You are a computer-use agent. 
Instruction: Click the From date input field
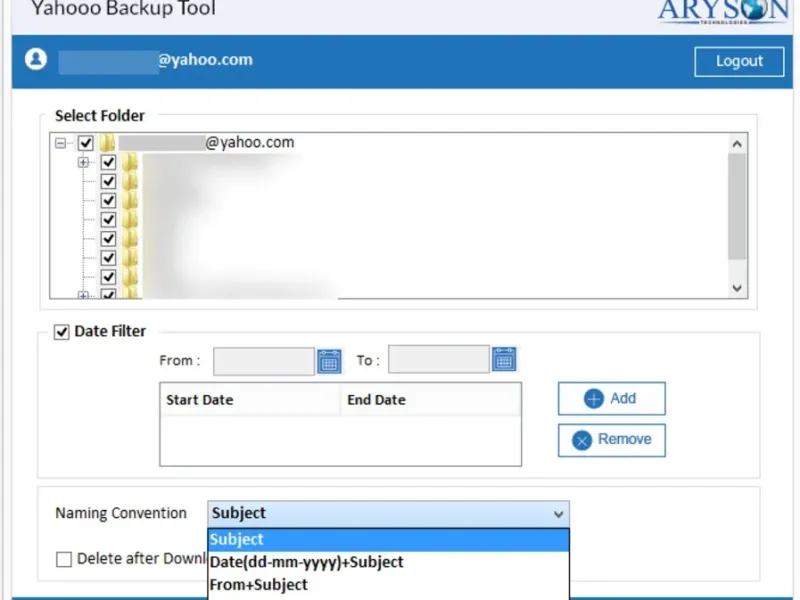pos(264,361)
